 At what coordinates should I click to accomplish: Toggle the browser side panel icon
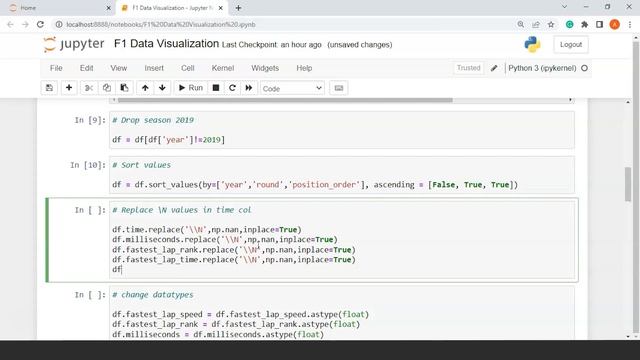pos(600,24)
